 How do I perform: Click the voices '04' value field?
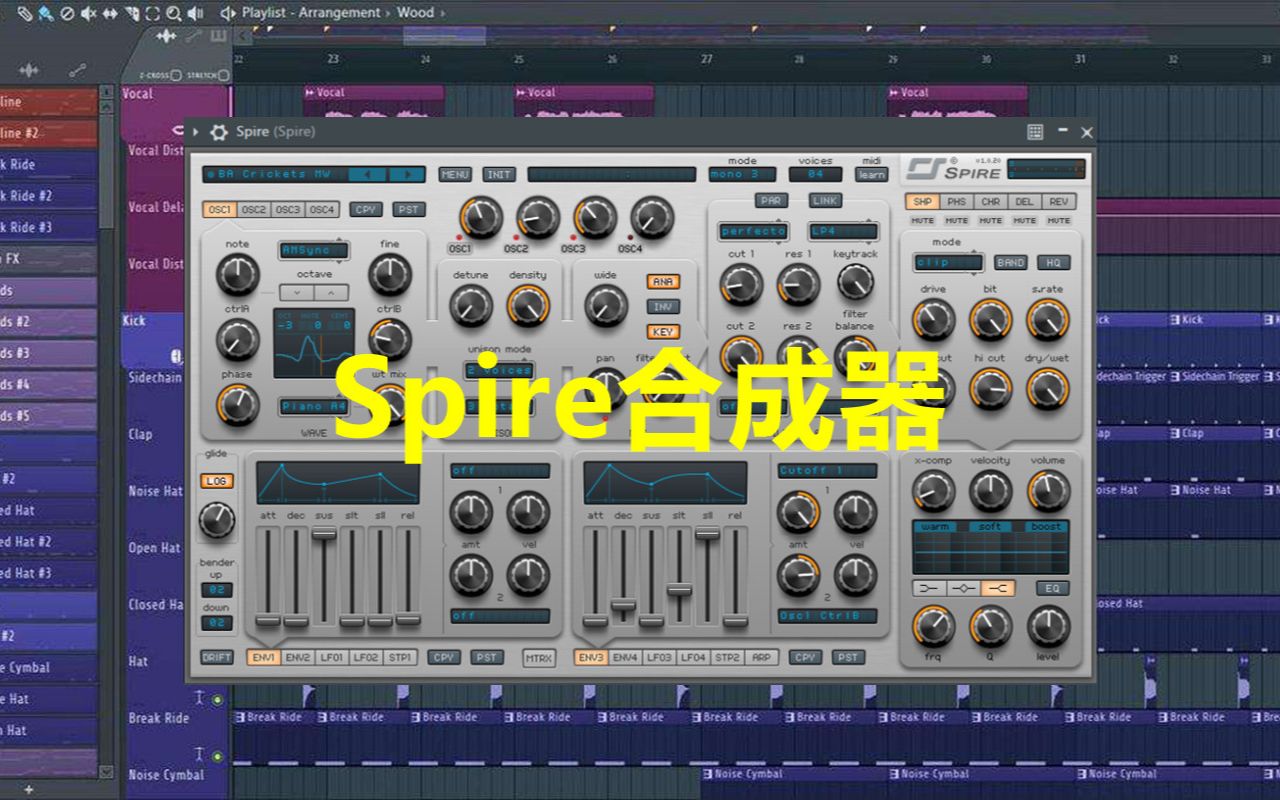[x=815, y=175]
